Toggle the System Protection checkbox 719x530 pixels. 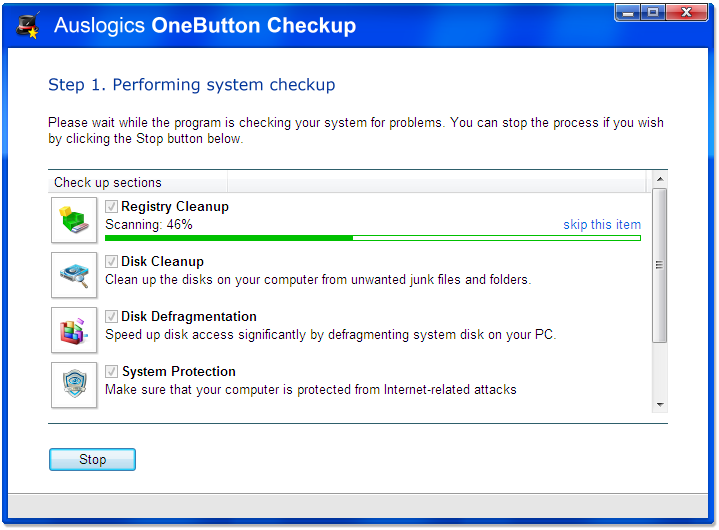pyautogui.click(x=111, y=371)
